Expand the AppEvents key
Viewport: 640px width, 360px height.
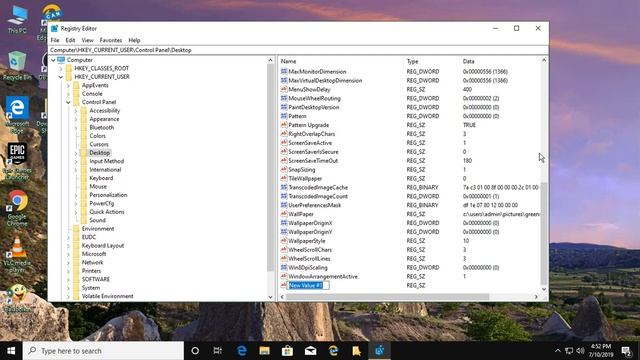tap(68, 85)
